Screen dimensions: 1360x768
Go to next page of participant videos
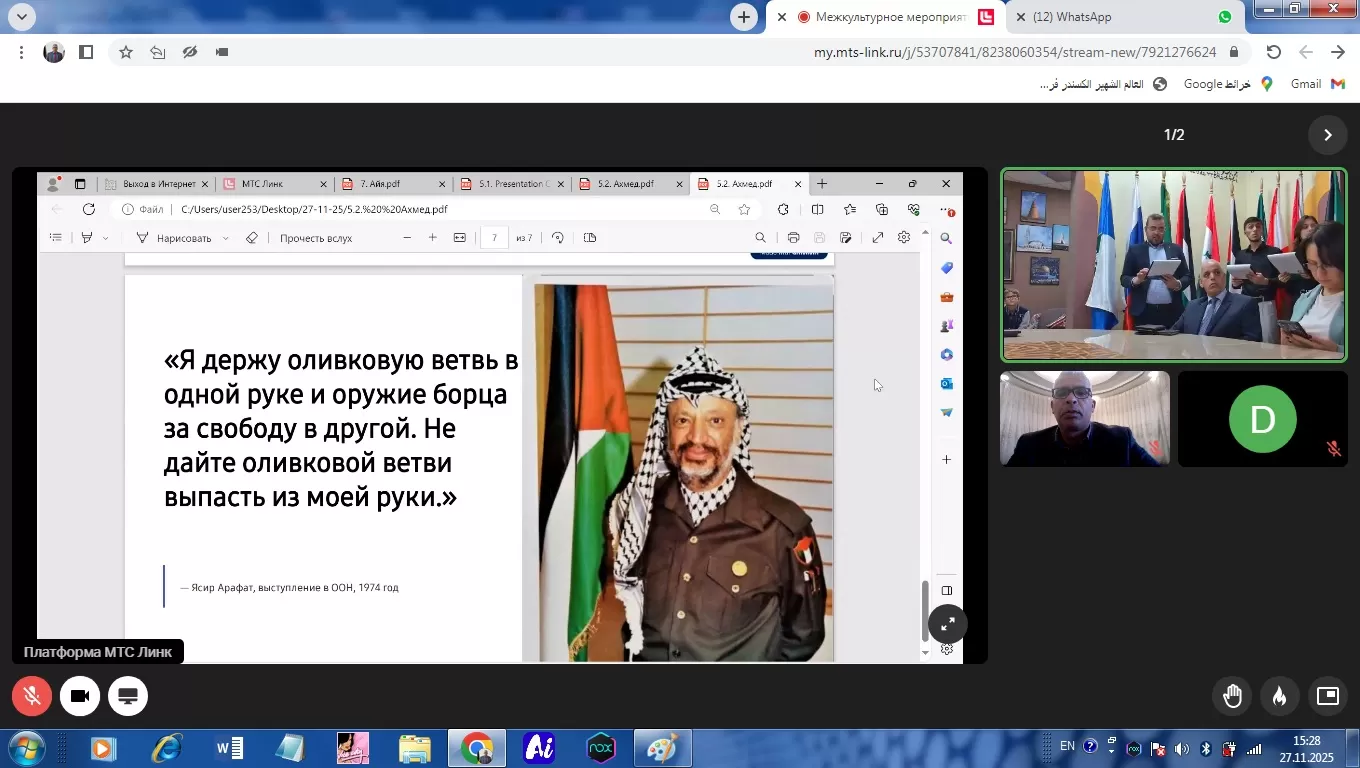[1328, 135]
